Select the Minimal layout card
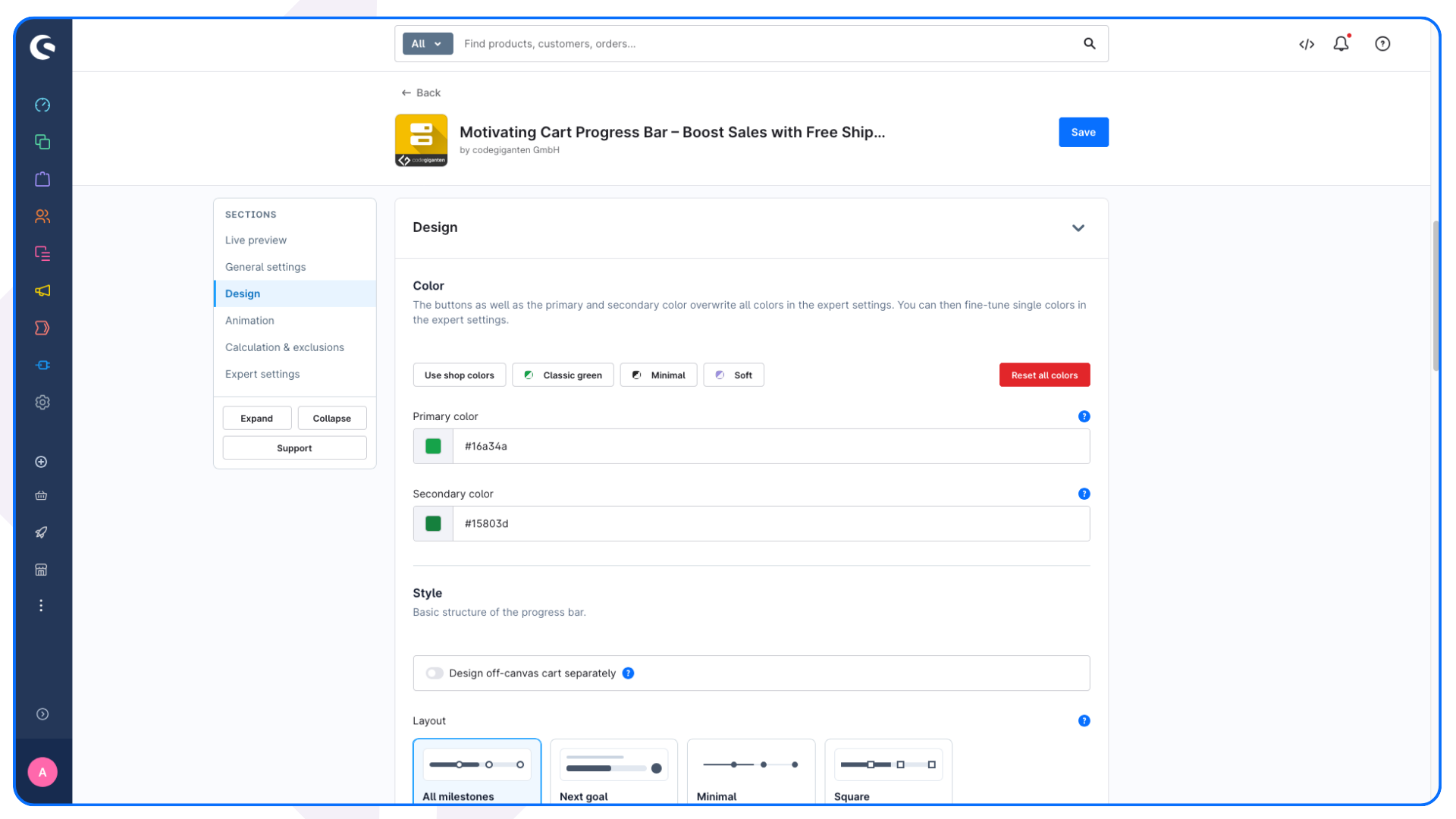Viewport: 1456px width, 819px height. [x=751, y=771]
